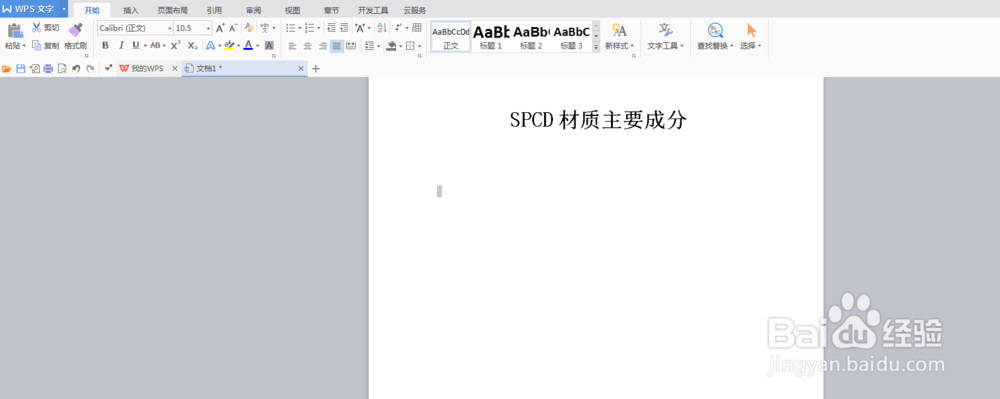Export to PDF icon in quick toolbar
1000x399 pixels.
point(34,69)
